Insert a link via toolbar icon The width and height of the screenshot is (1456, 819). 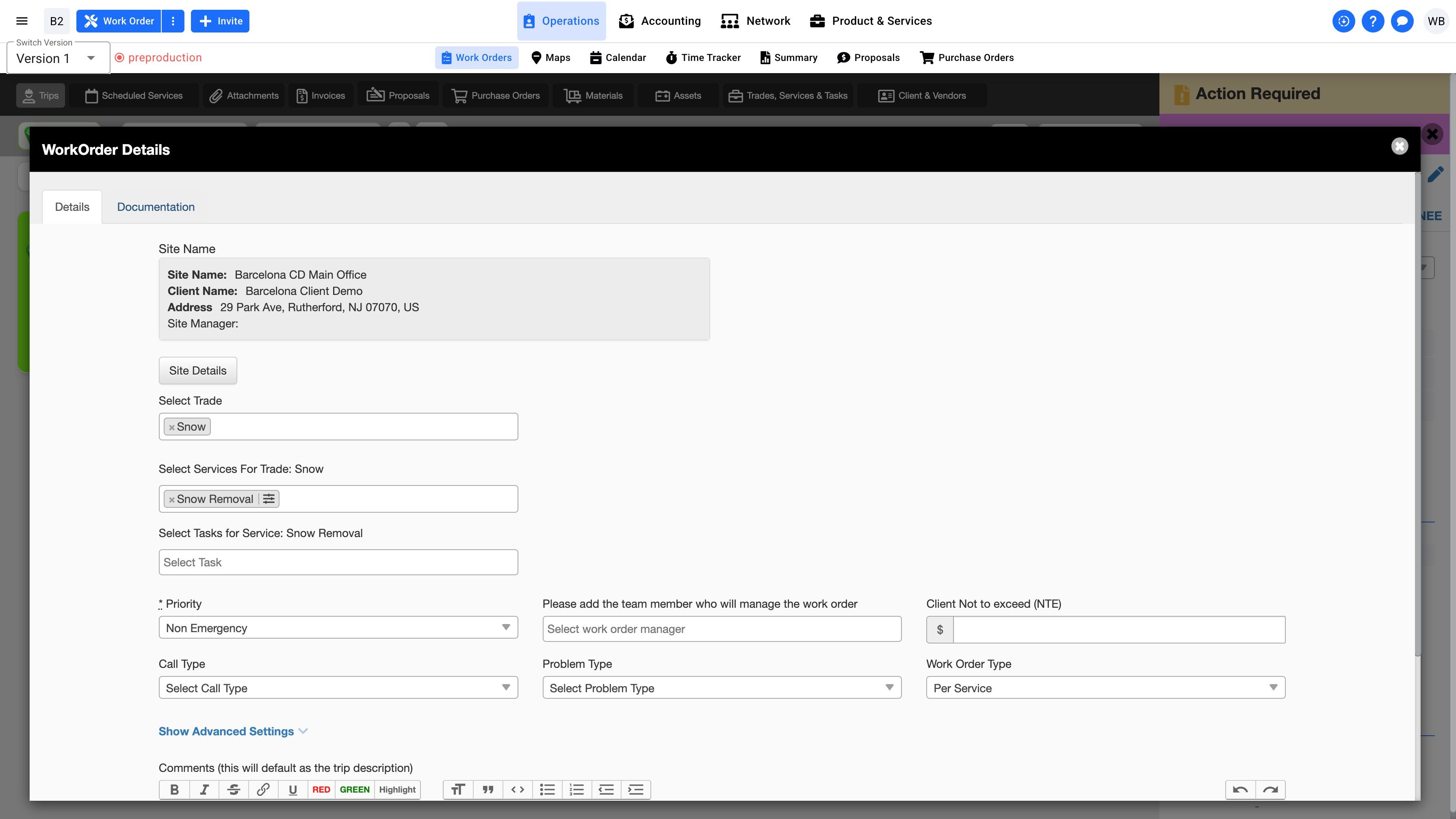263,790
